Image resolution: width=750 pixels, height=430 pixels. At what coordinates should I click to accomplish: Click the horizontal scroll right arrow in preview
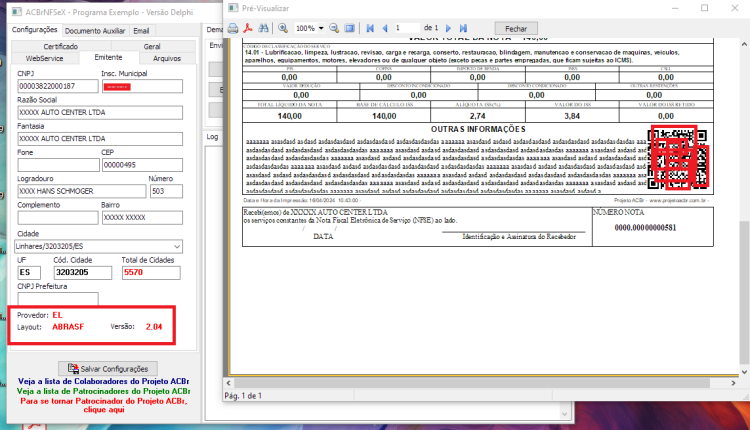(x=733, y=383)
